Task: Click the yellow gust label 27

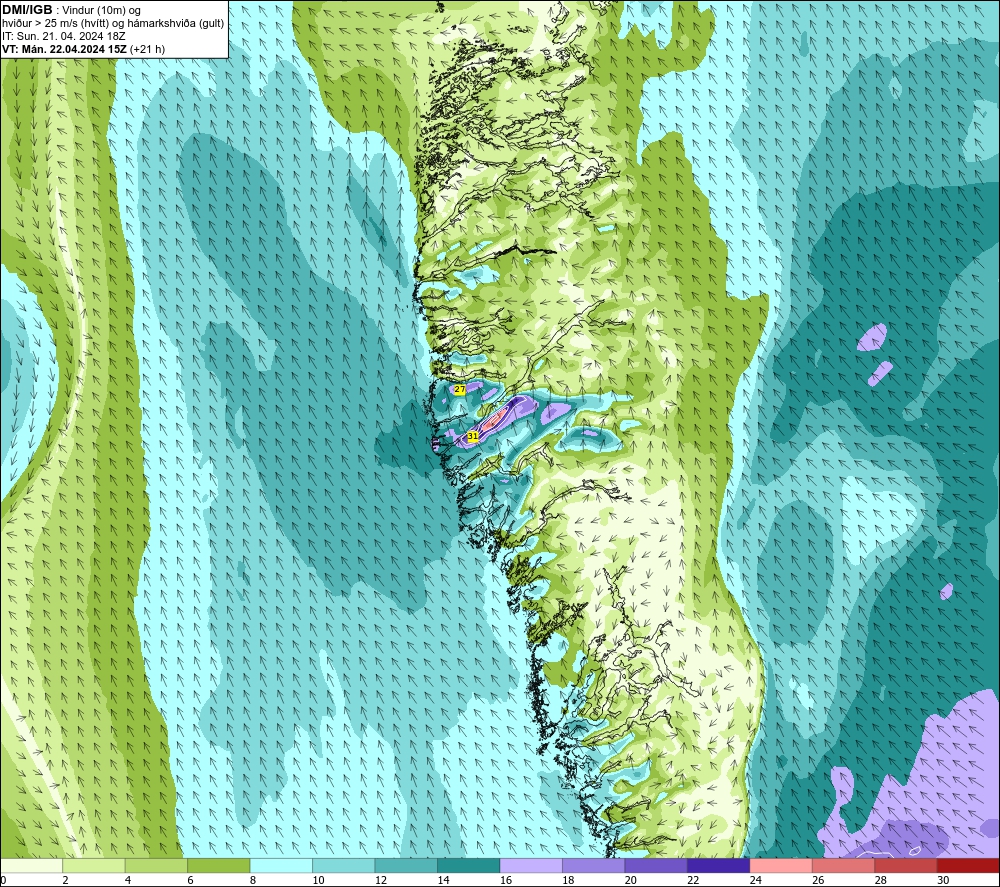Action: pos(460,389)
